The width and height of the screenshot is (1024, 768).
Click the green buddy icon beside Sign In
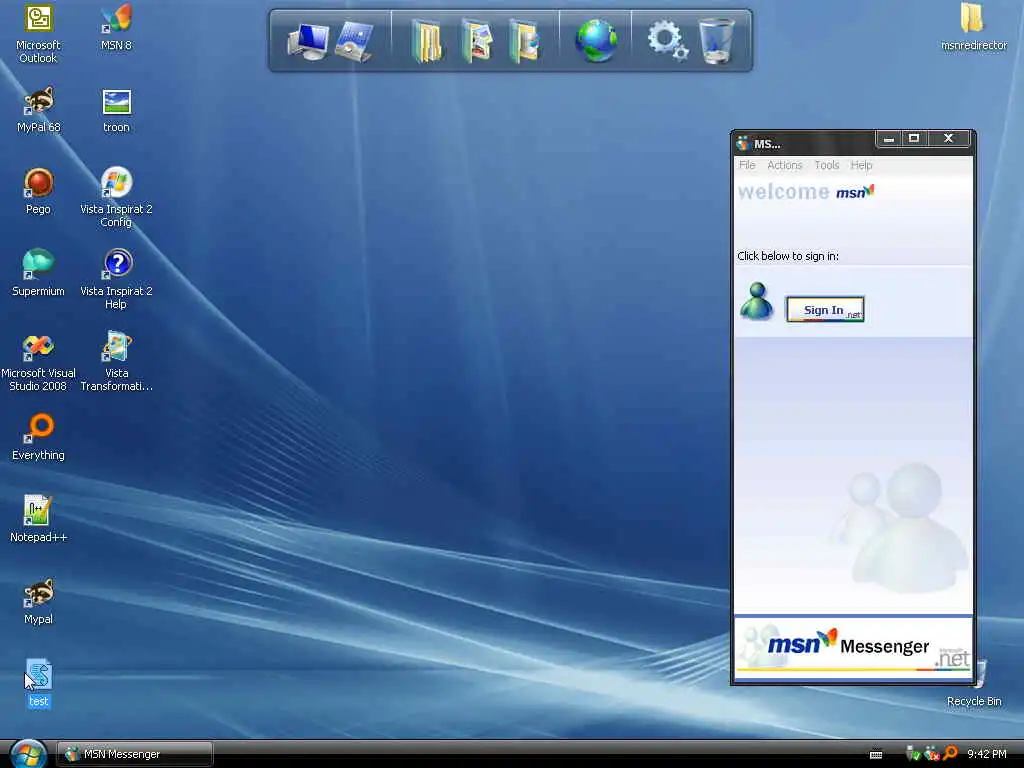click(x=756, y=301)
